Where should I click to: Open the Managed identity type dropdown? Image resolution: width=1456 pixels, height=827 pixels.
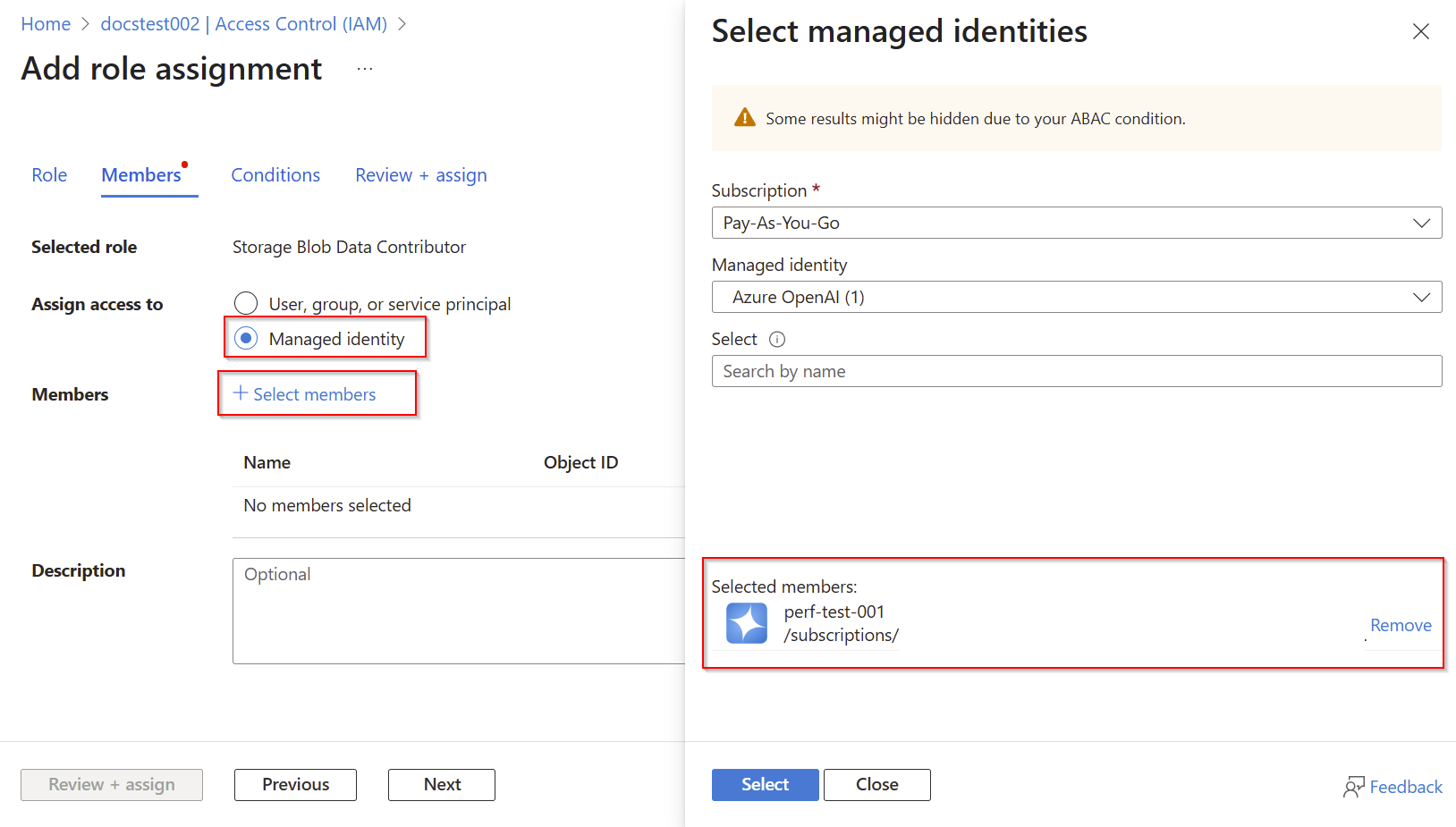pos(1076,297)
